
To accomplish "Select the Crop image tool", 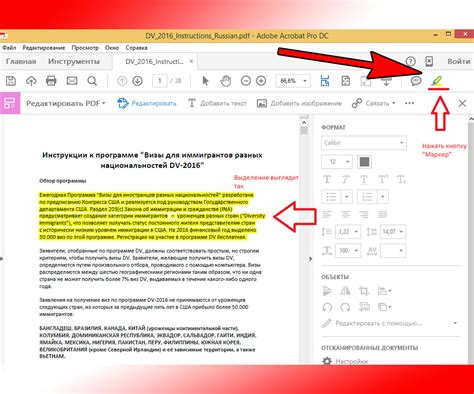I will click(364, 291).
